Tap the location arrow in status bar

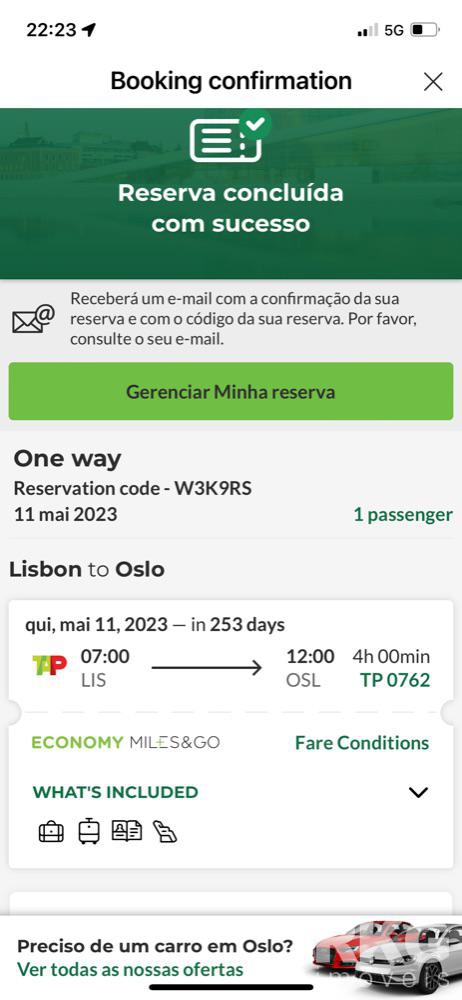[89, 29]
